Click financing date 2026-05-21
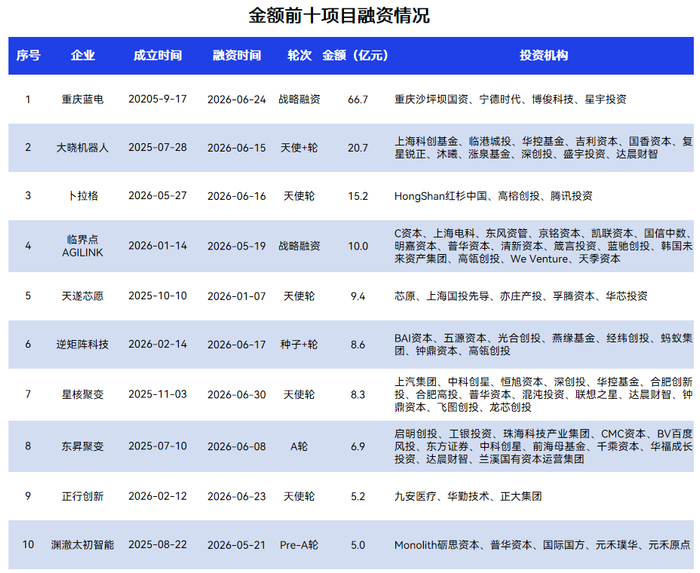The height and width of the screenshot is (573, 700). tap(237, 545)
